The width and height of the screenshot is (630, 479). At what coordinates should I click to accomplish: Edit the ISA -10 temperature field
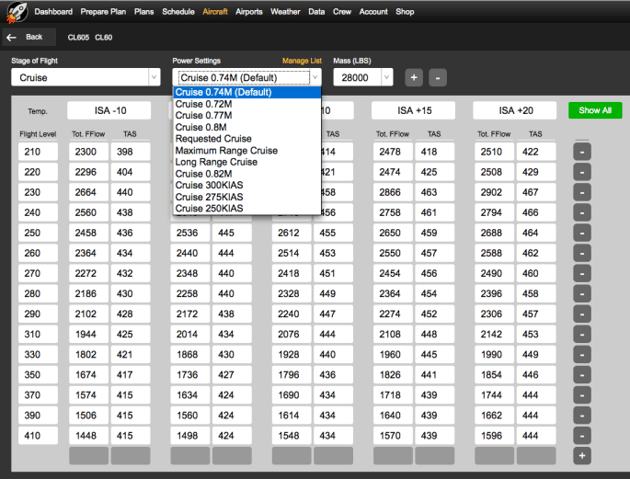pyautogui.click(x=109, y=110)
